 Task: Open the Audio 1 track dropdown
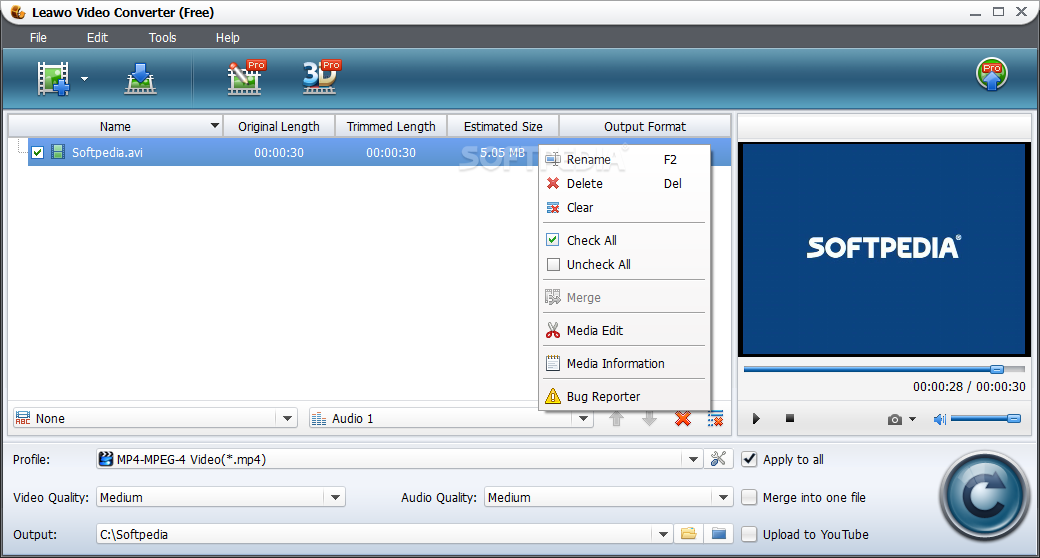(x=583, y=419)
